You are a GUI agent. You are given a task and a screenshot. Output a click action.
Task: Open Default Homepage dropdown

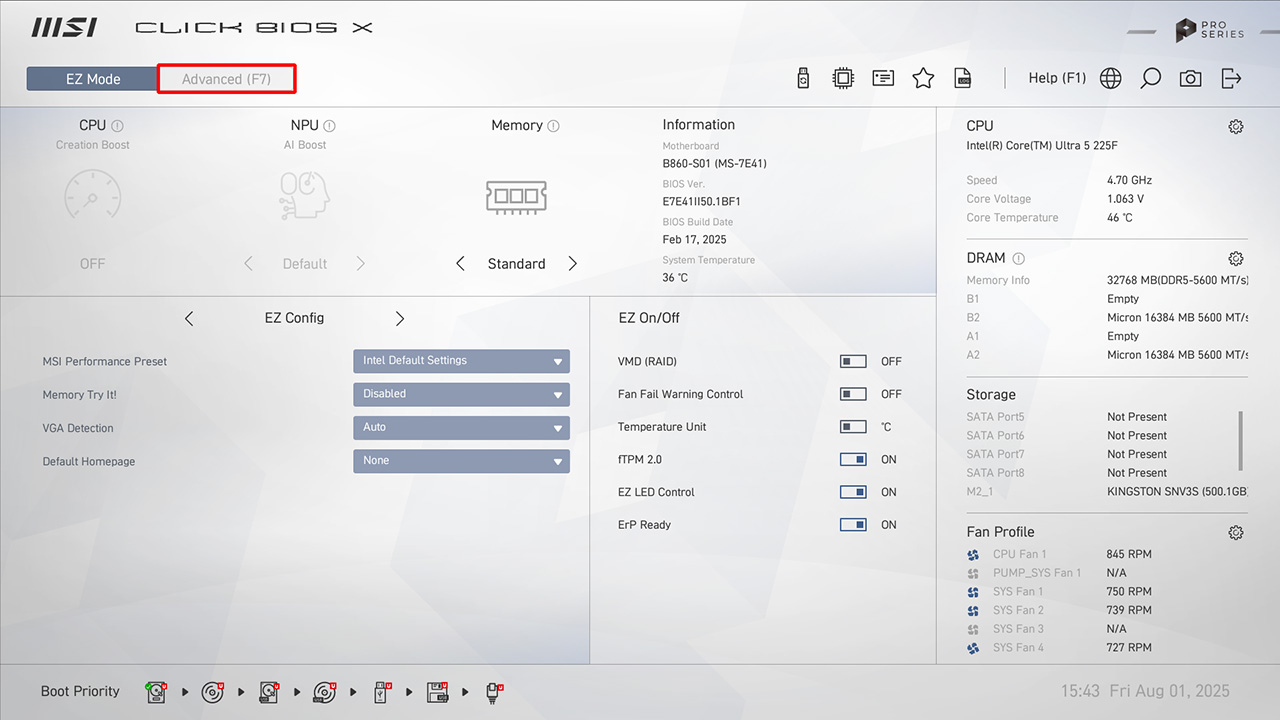pos(461,461)
